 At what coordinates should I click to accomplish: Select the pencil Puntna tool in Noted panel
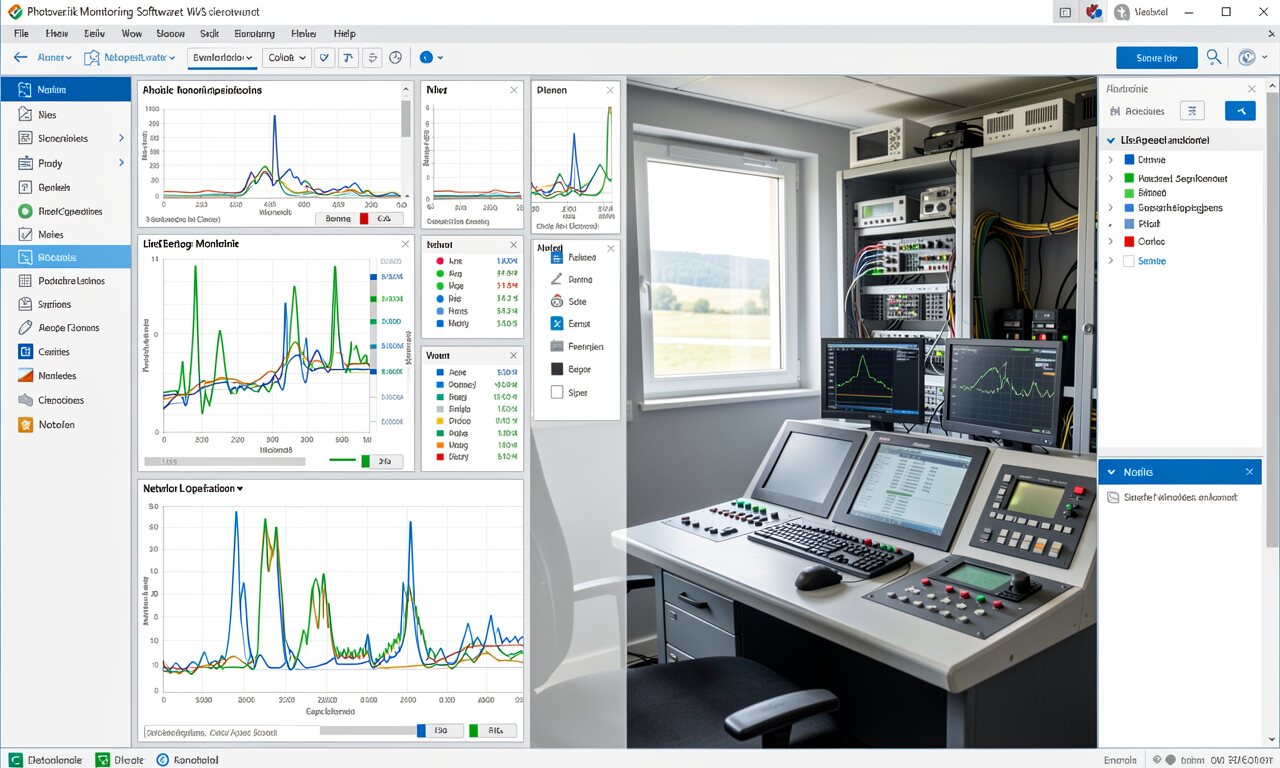(x=557, y=279)
